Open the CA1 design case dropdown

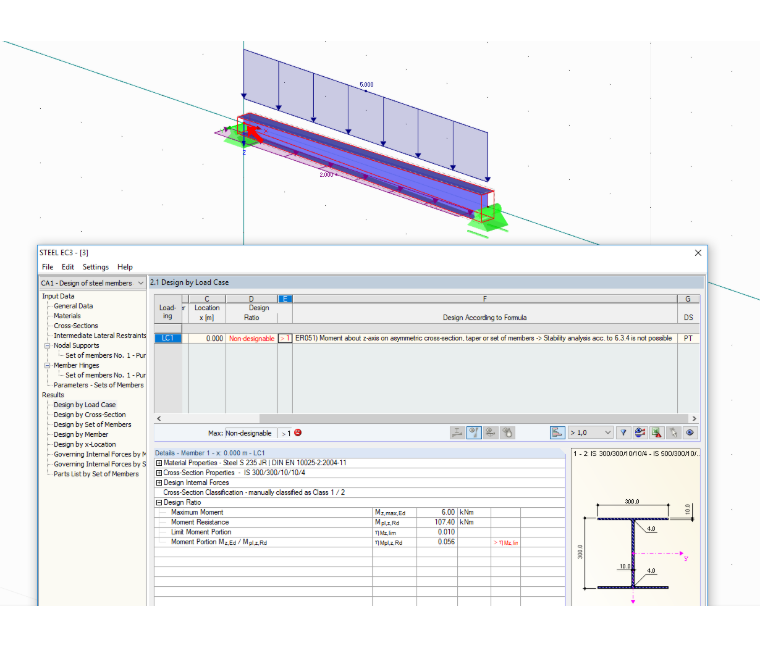93,283
